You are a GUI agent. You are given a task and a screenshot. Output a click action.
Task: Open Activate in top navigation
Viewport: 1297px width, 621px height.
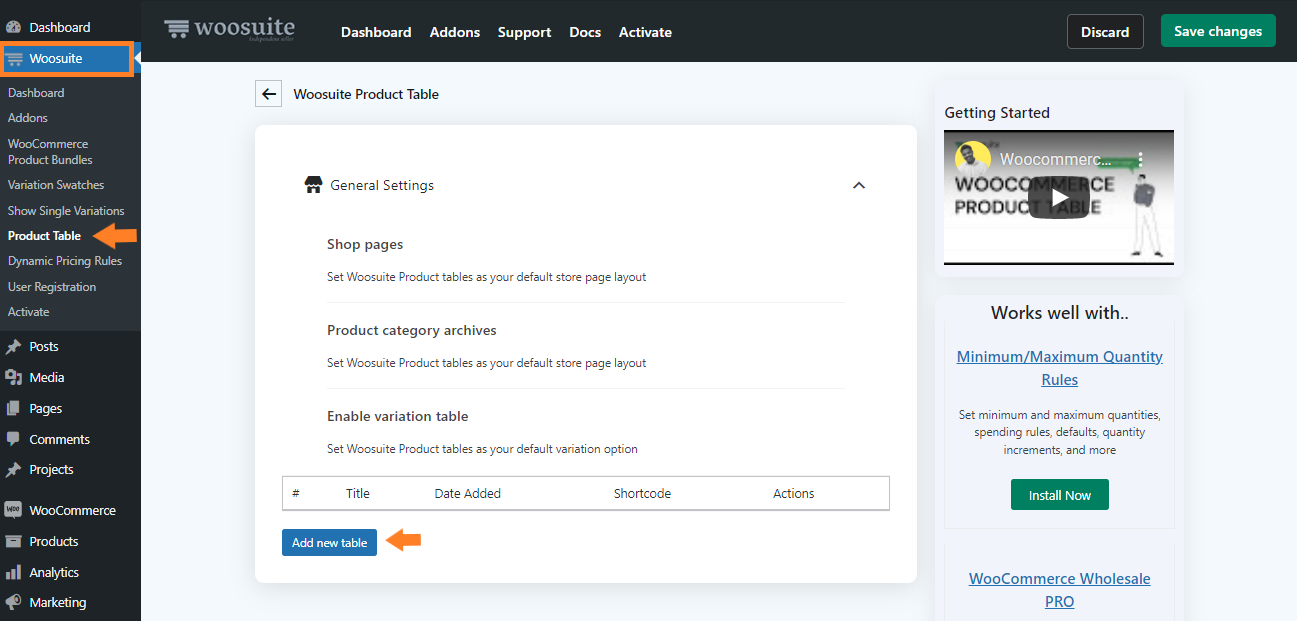coord(645,32)
